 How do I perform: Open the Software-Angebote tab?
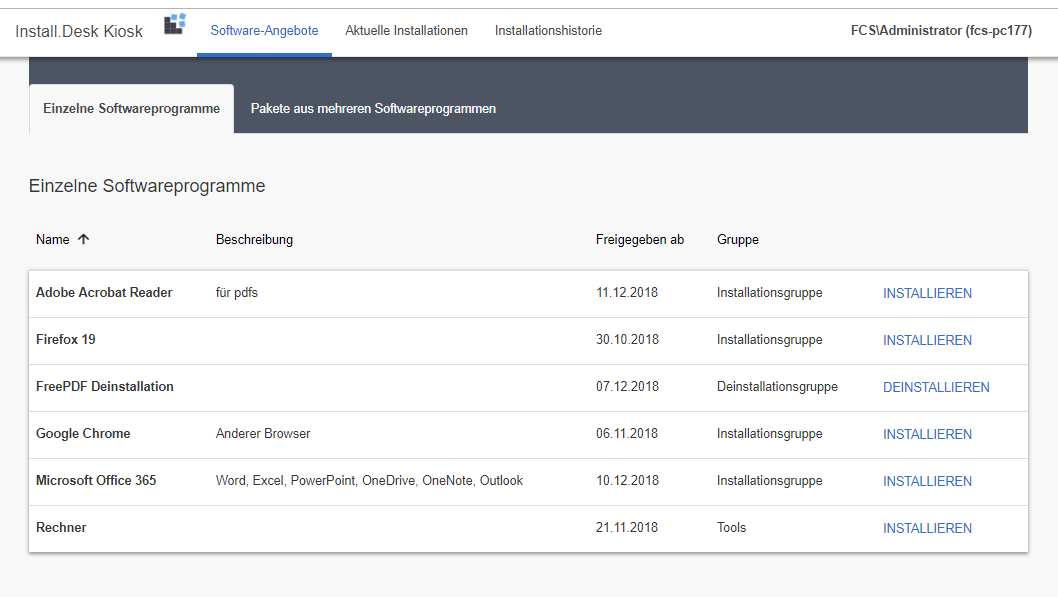(264, 30)
